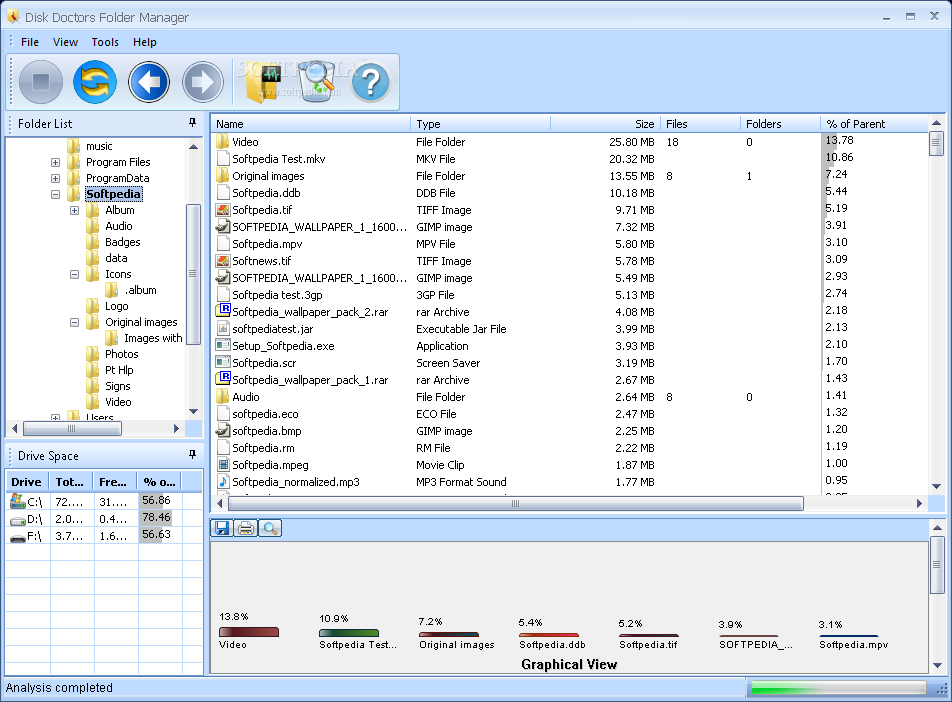Select the softpedia.eco row

click(570, 414)
